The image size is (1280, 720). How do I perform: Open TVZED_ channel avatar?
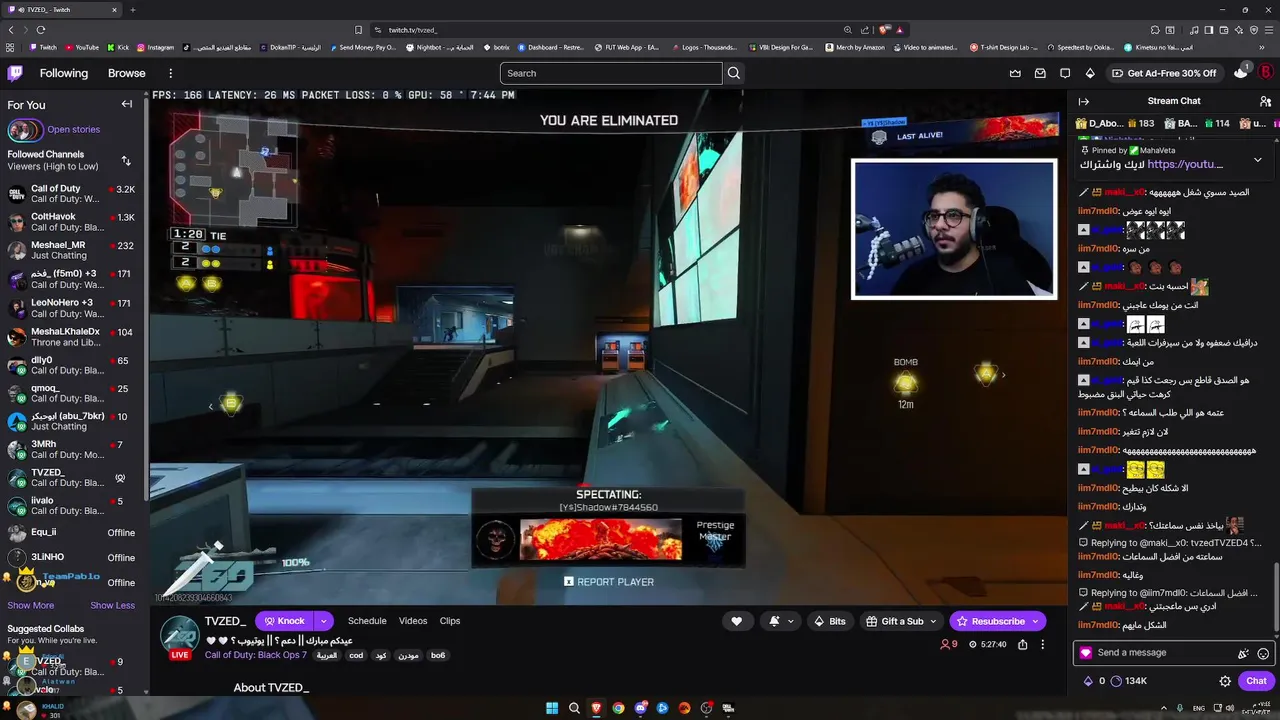tap(180, 637)
